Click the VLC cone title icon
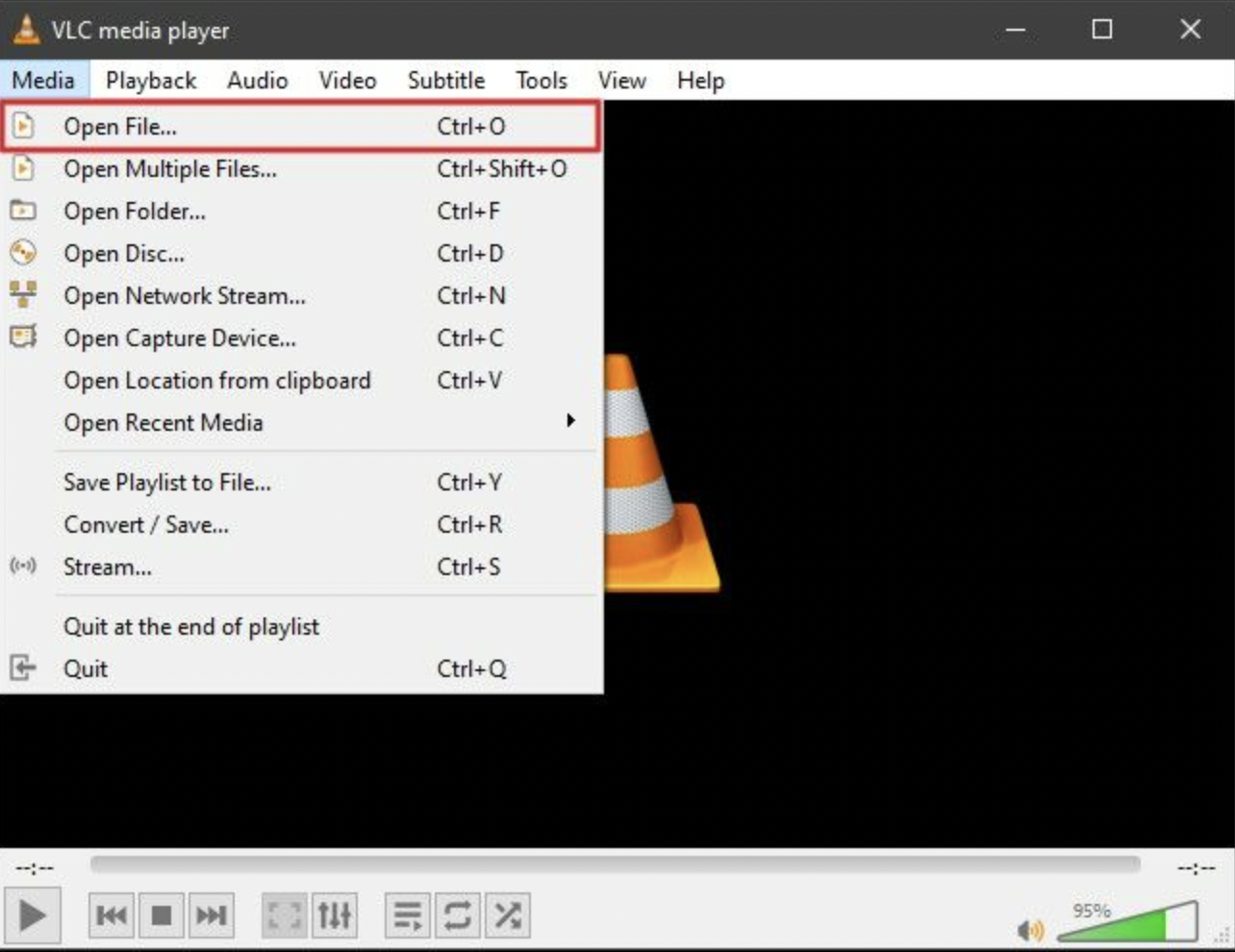Viewport: 1235px width, 952px height. (26, 29)
